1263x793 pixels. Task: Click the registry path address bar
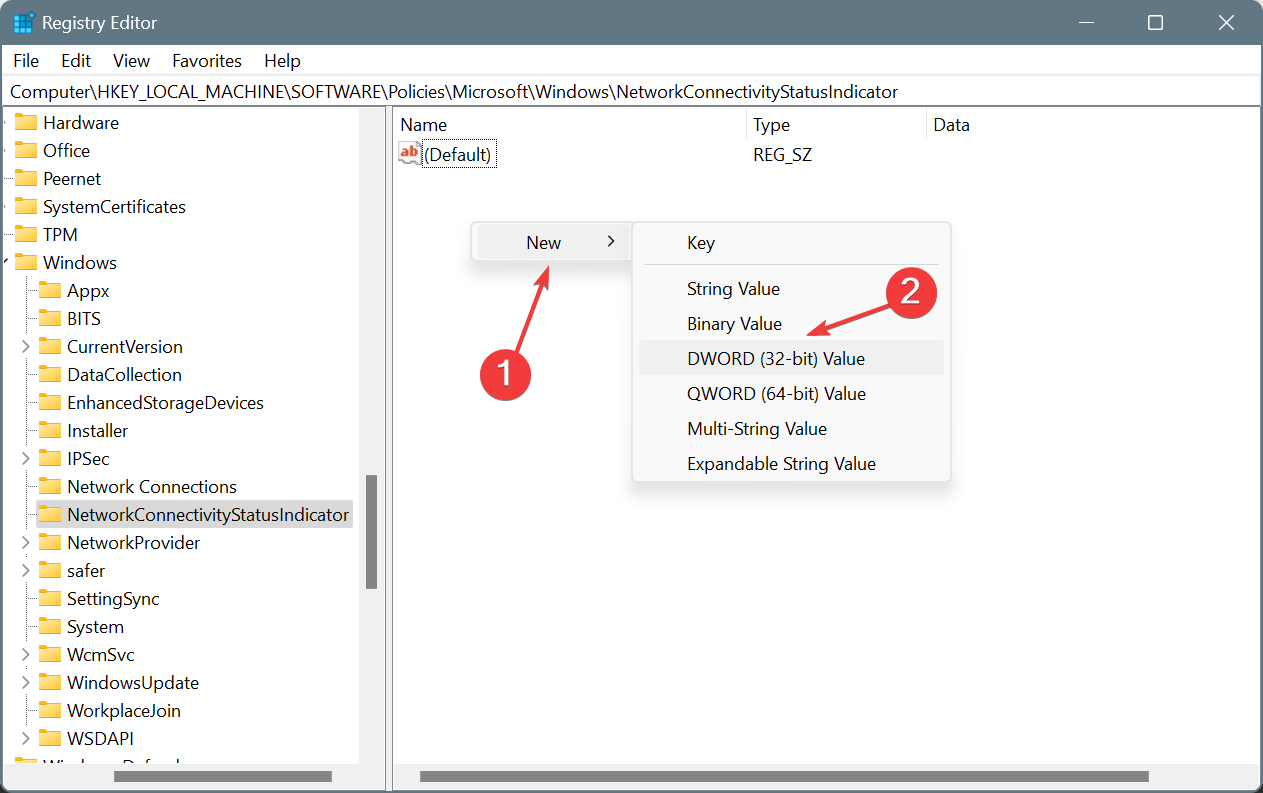[x=631, y=92]
